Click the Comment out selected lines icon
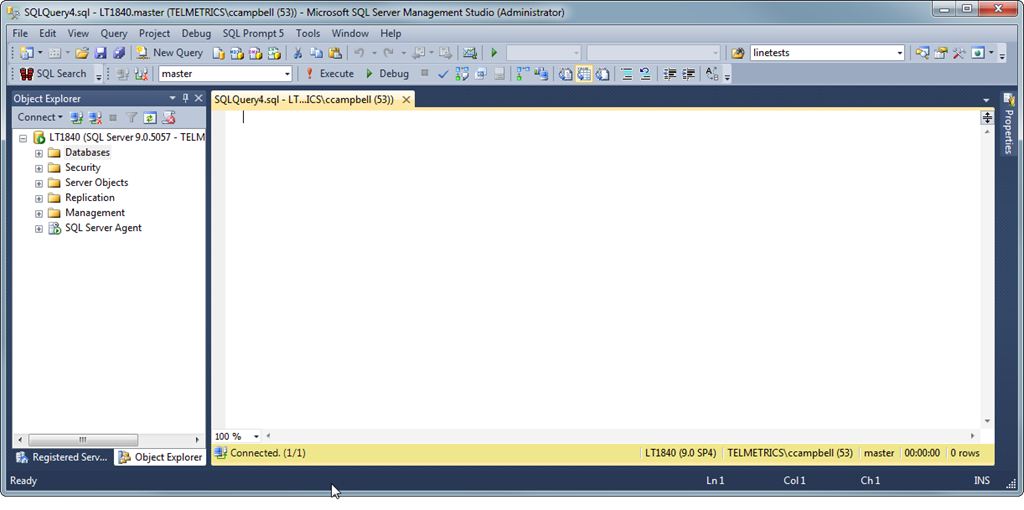Image resolution: width=1024 pixels, height=510 pixels. [626, 74]
